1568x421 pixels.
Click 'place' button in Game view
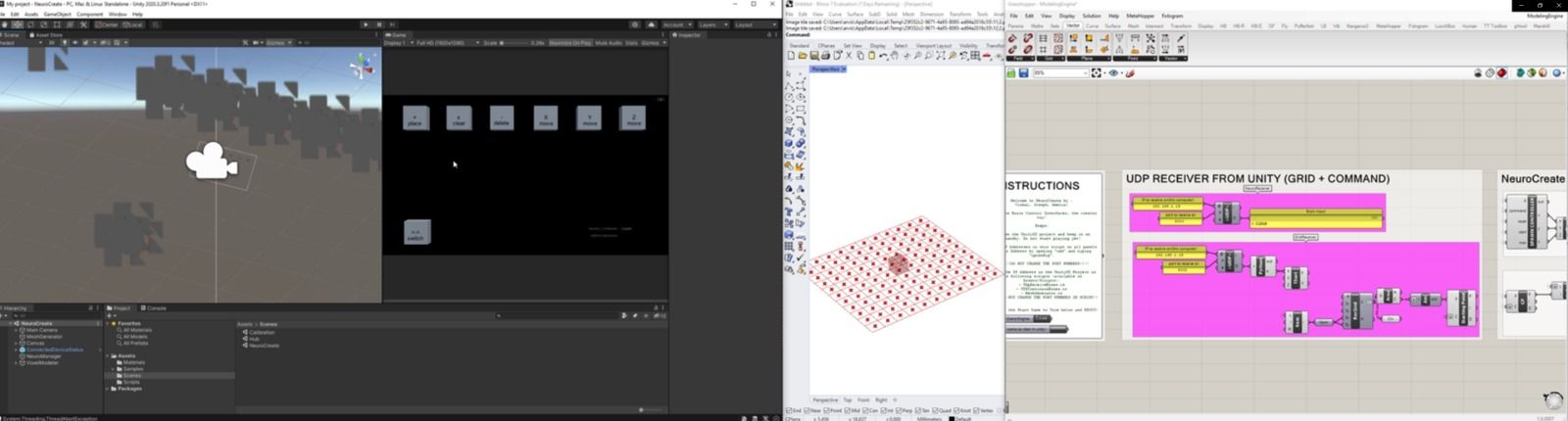(x=416, y=117)
